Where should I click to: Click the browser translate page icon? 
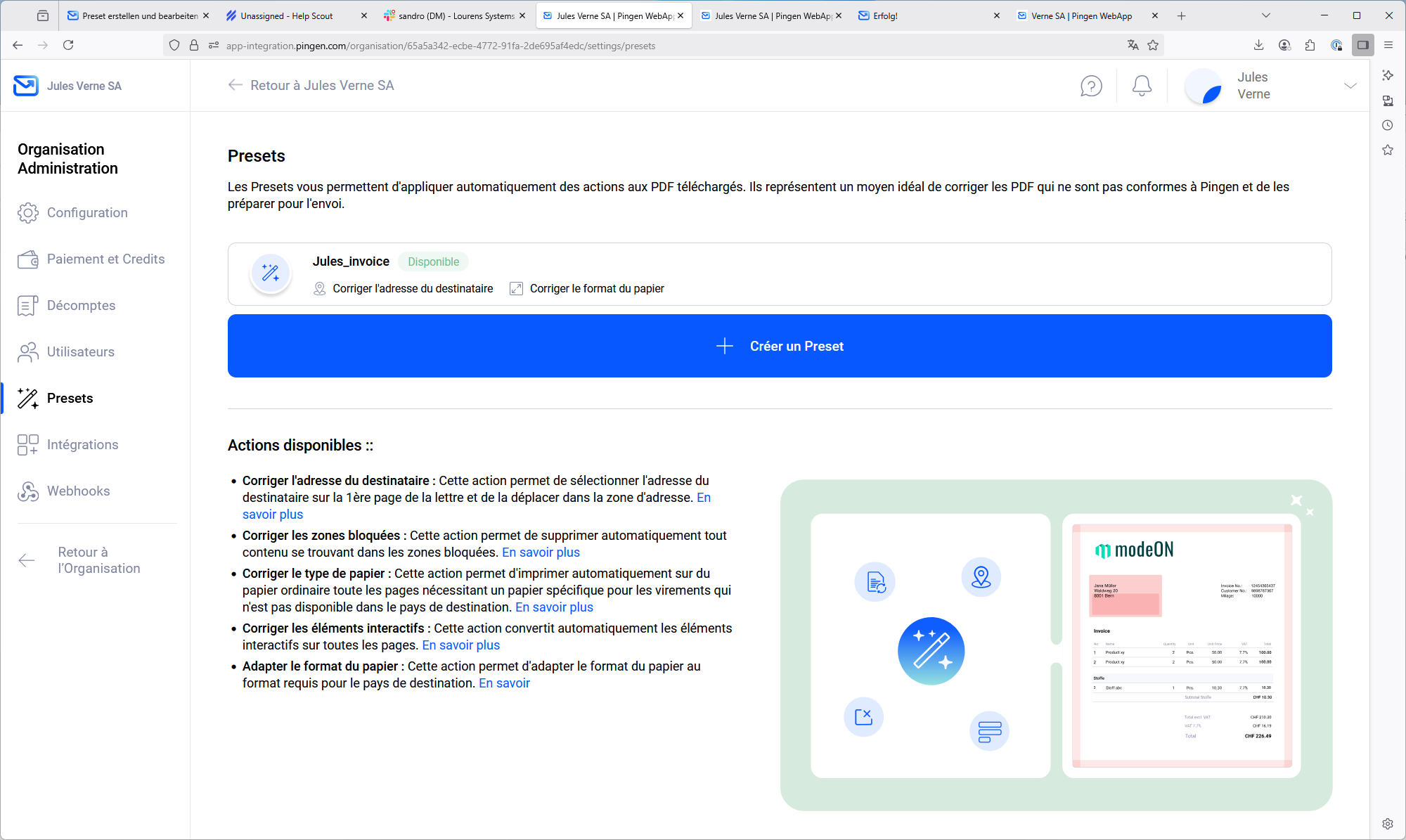[1133, 45]
